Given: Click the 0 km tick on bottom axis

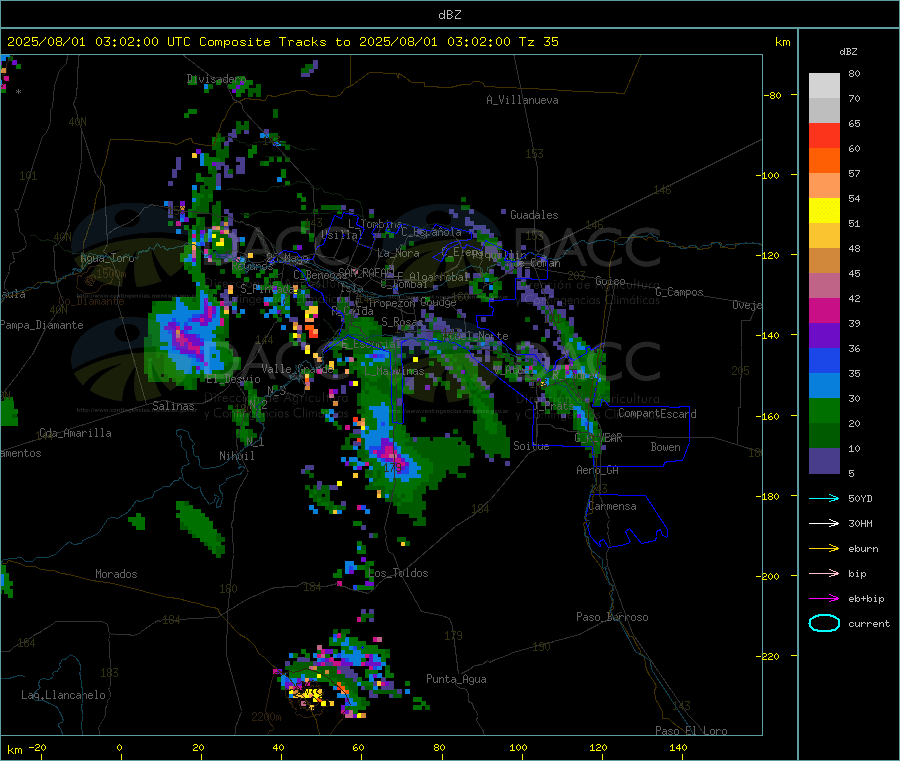Looking at the screenshot, I should coord(119,747).
